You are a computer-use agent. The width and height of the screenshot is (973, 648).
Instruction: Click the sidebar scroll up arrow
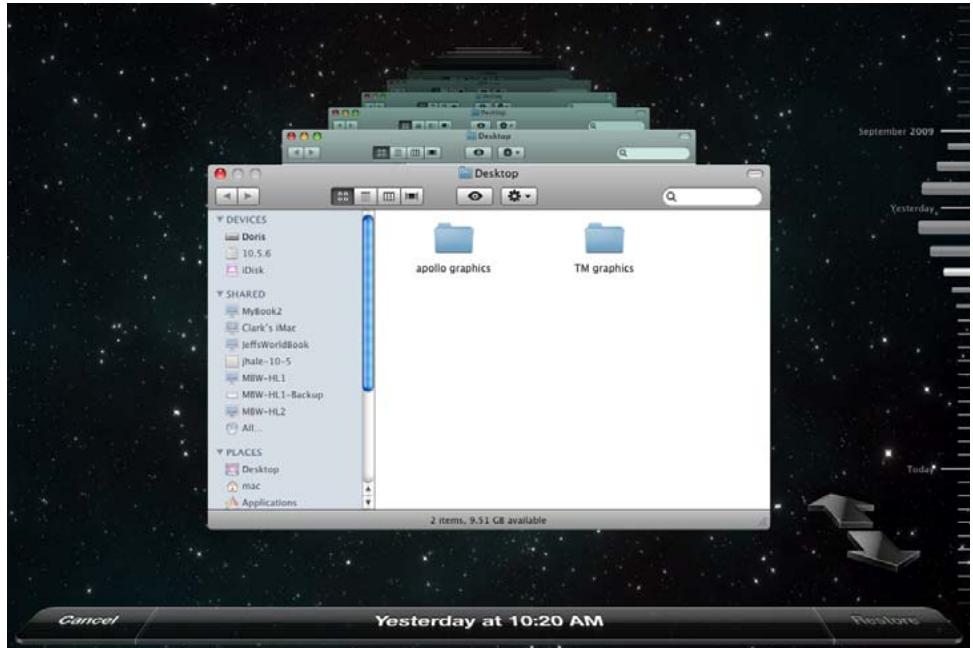pyautogui.click(x=368, y=489)
